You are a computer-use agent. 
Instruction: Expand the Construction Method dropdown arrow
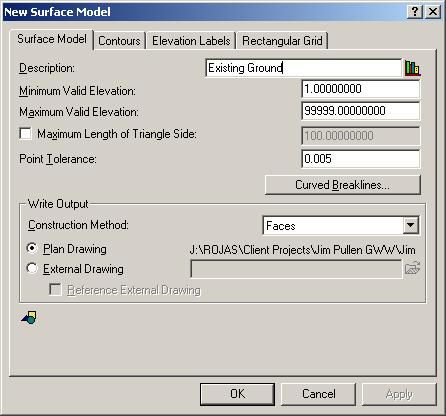pyautogui.click(x=411, y=226)
